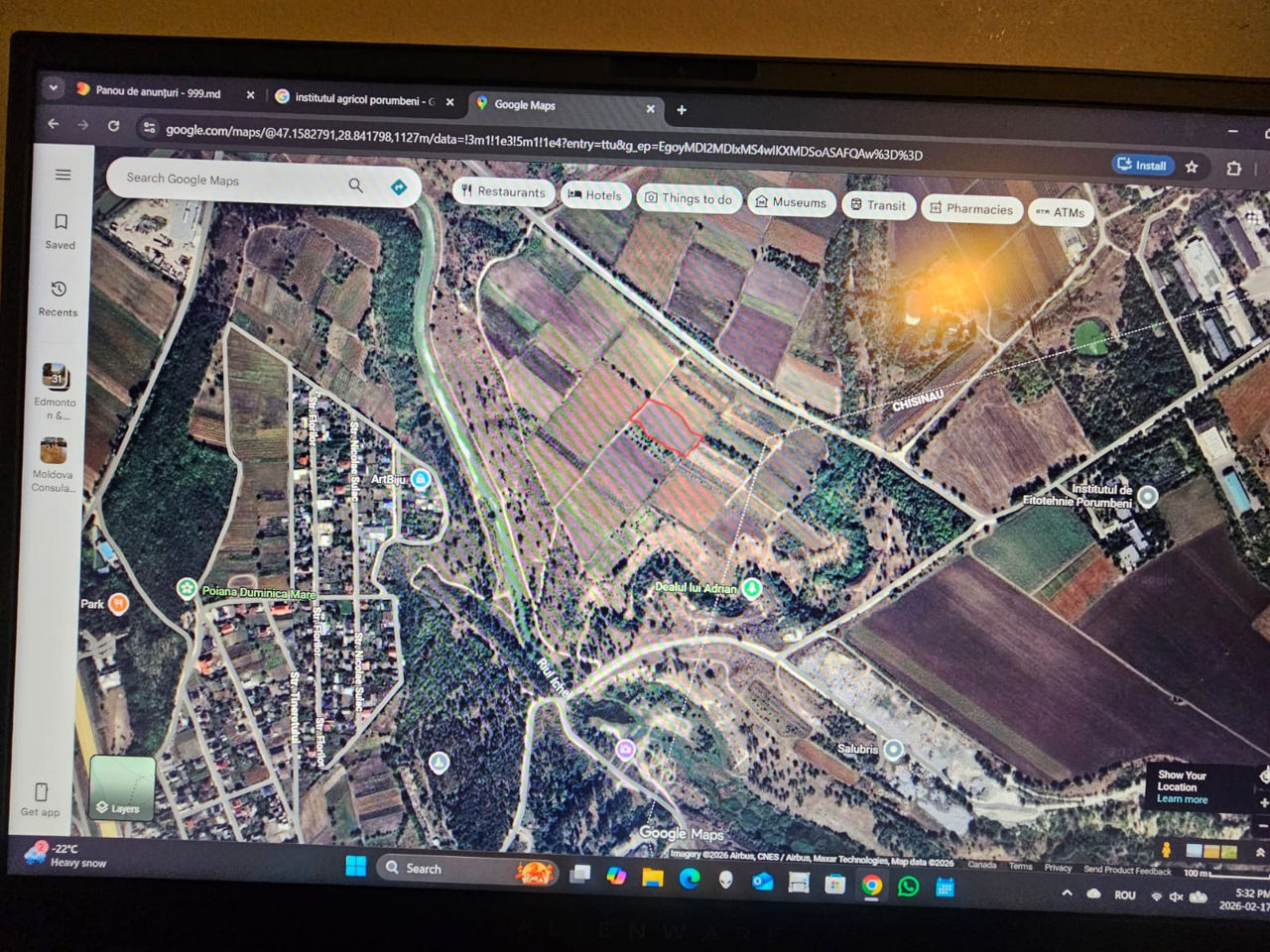Image resolution: width=1270 pixels, height=952 pixels.
Task: Click the Poiana Duminica Mare park marker
Action: tap(186, 589)
